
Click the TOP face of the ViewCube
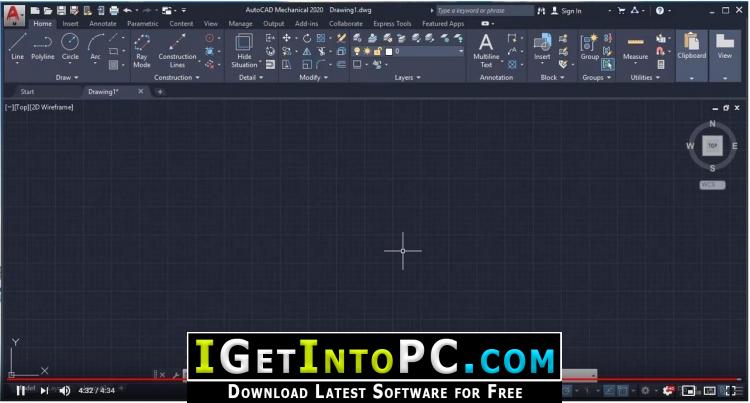[x=712, y=145]
